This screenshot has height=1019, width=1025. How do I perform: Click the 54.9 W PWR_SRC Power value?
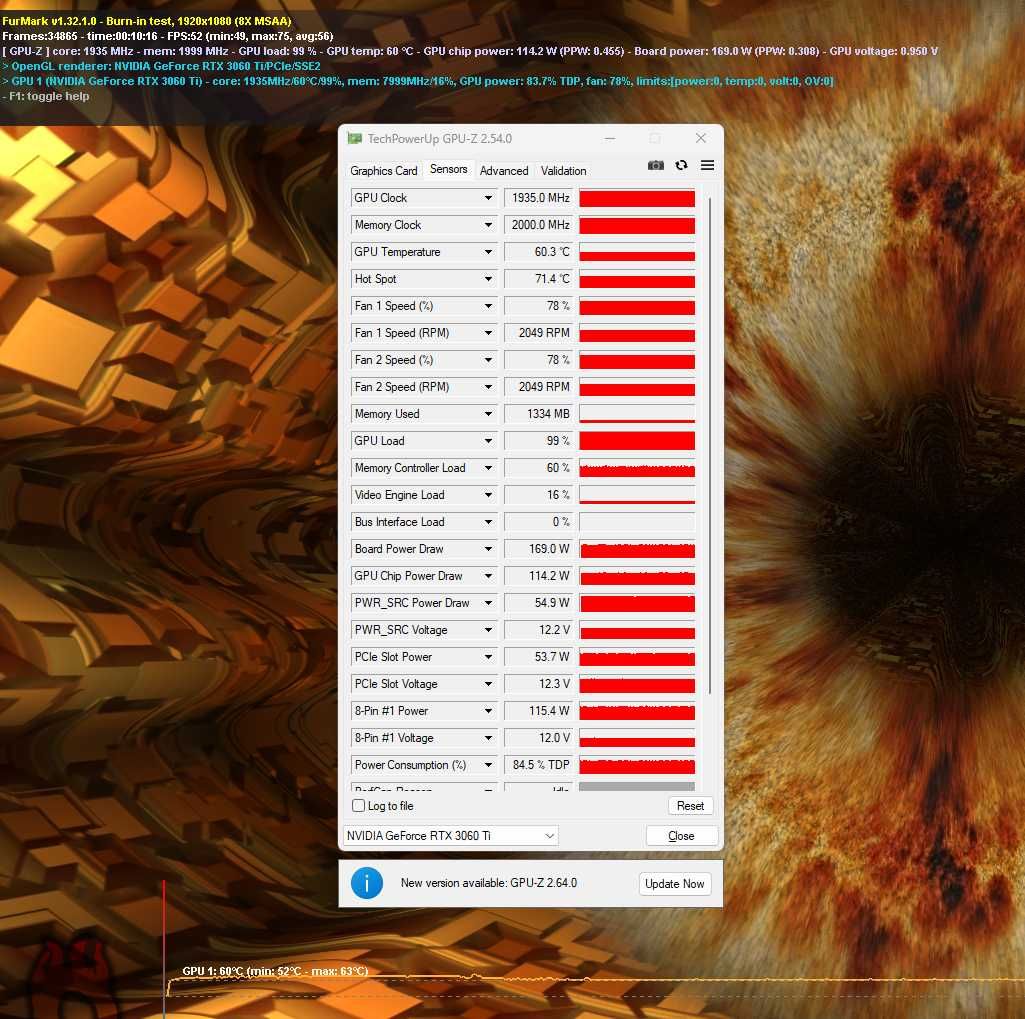click(539, 603)
